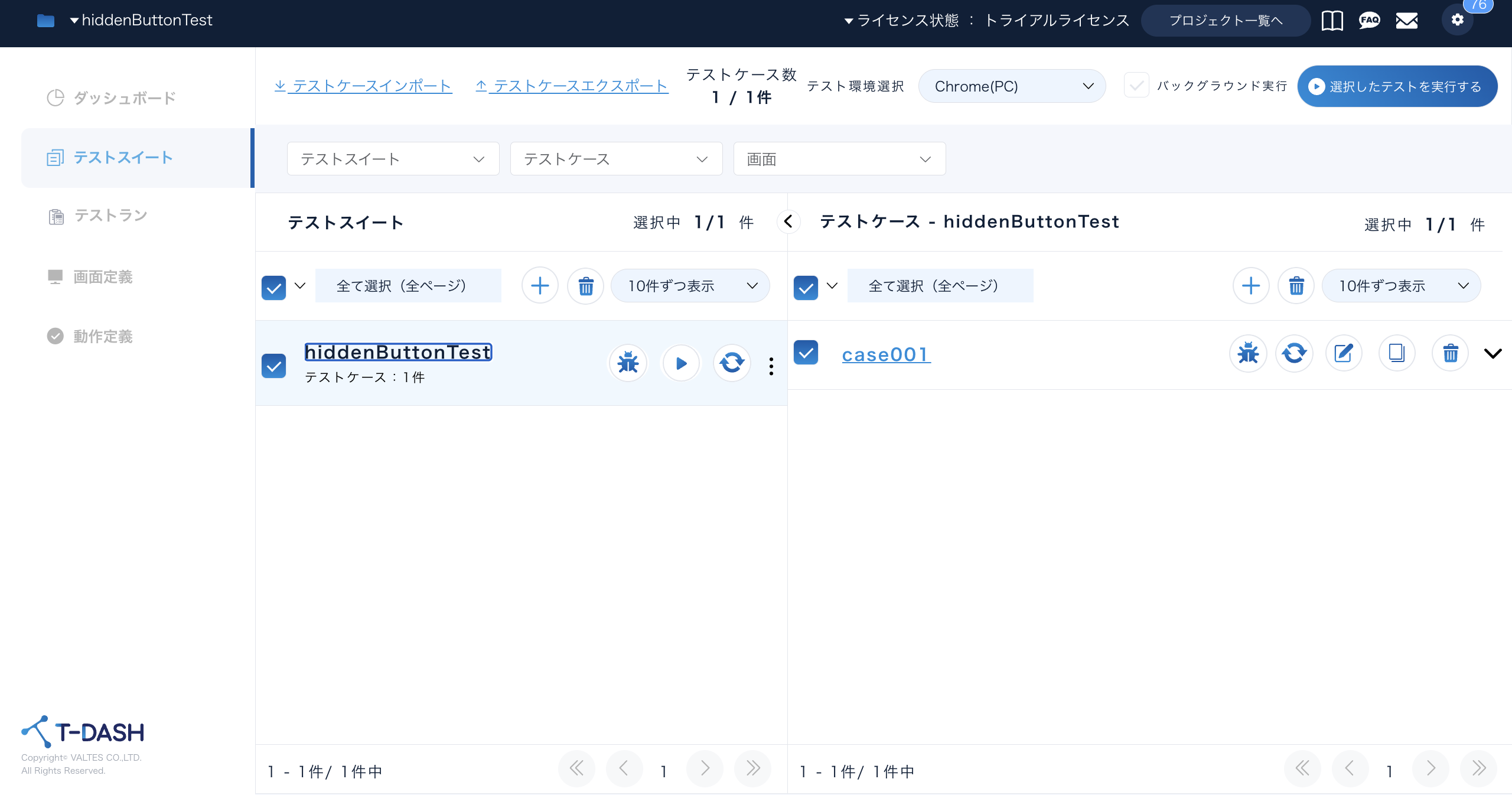Select 画面定義 in the sidebar
The width and height of the screenshot is (1512, 795).
[x=102, y=276]
